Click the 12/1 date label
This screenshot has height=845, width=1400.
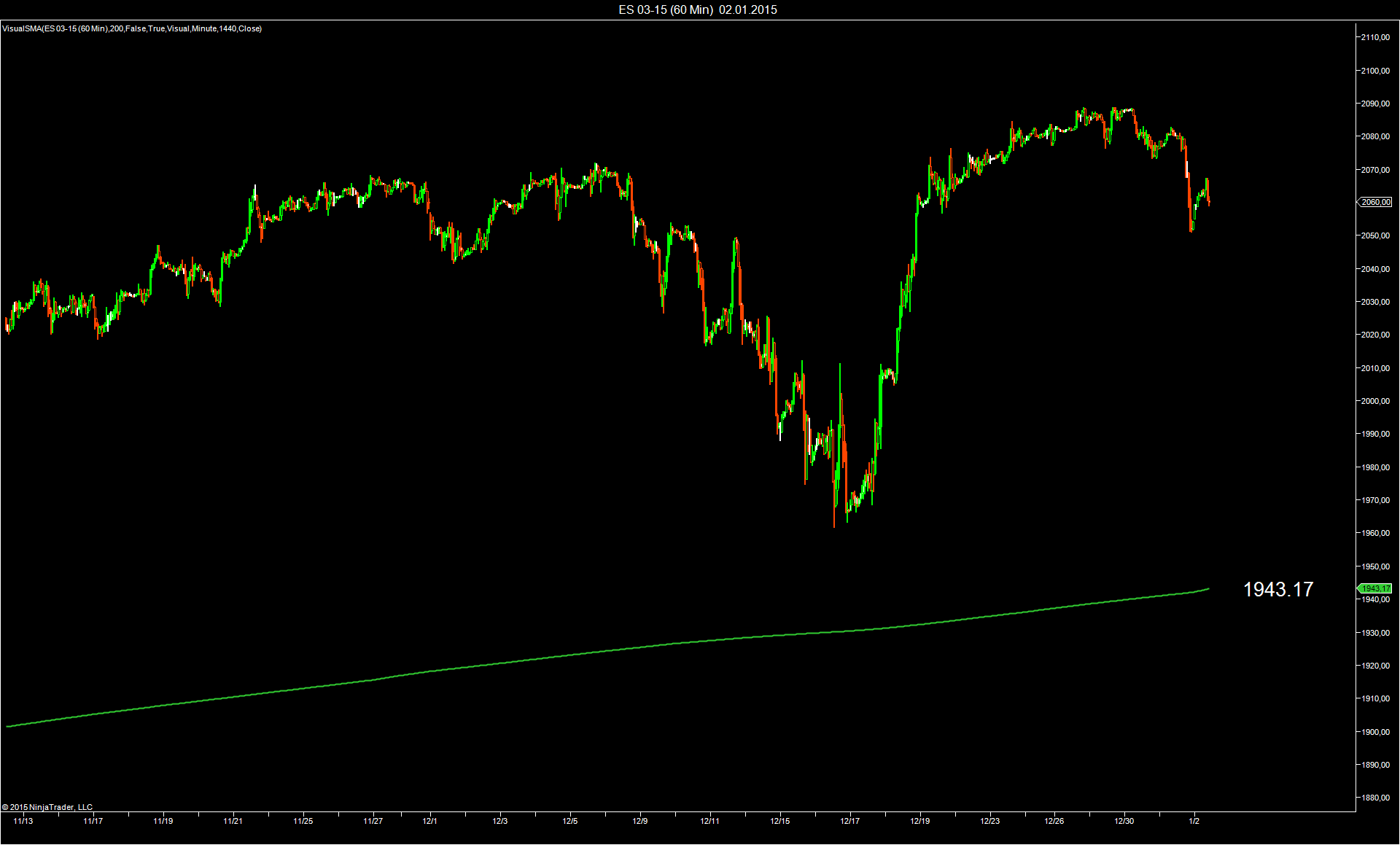430,821
